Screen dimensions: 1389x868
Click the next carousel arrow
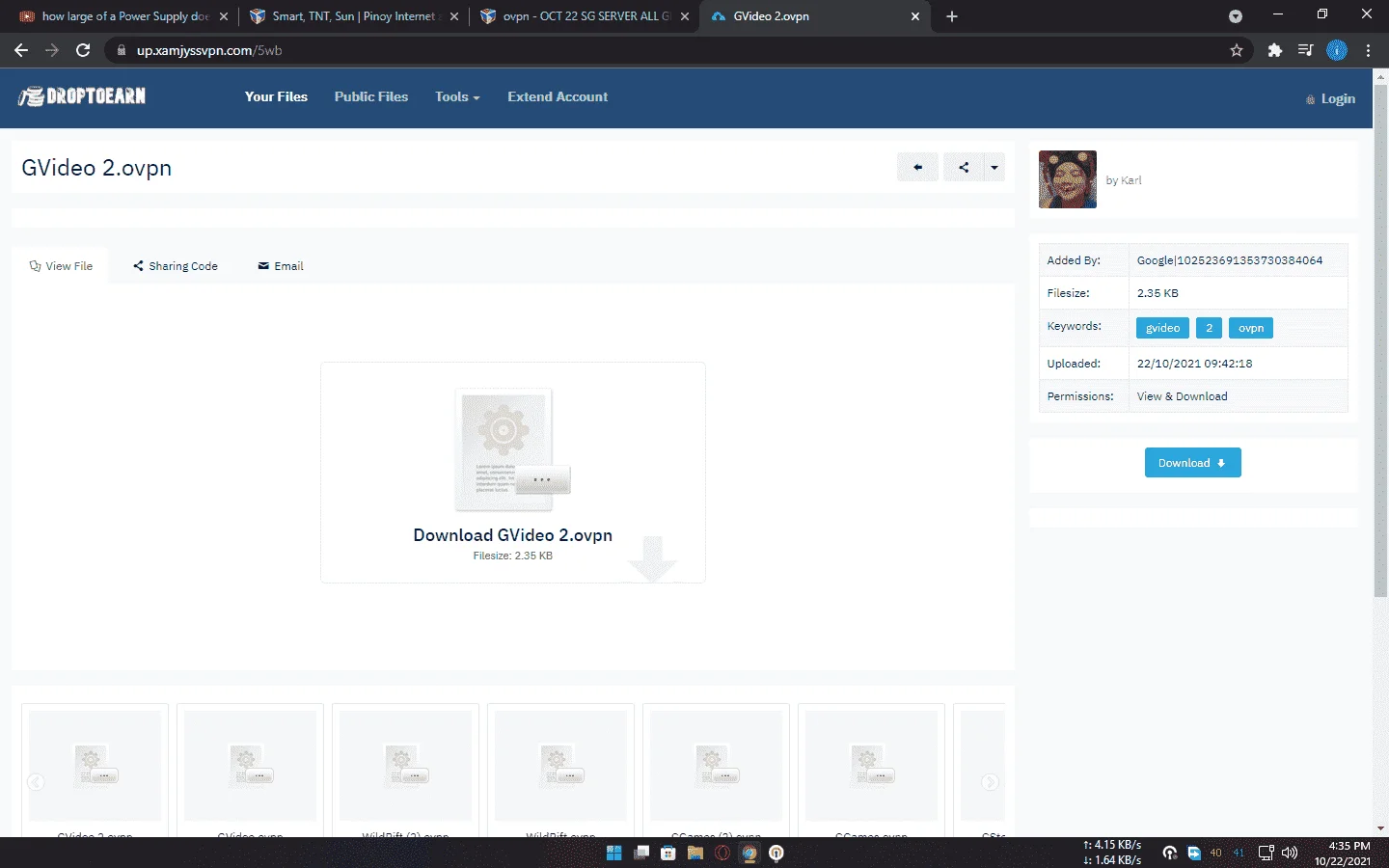coord(991,782)
